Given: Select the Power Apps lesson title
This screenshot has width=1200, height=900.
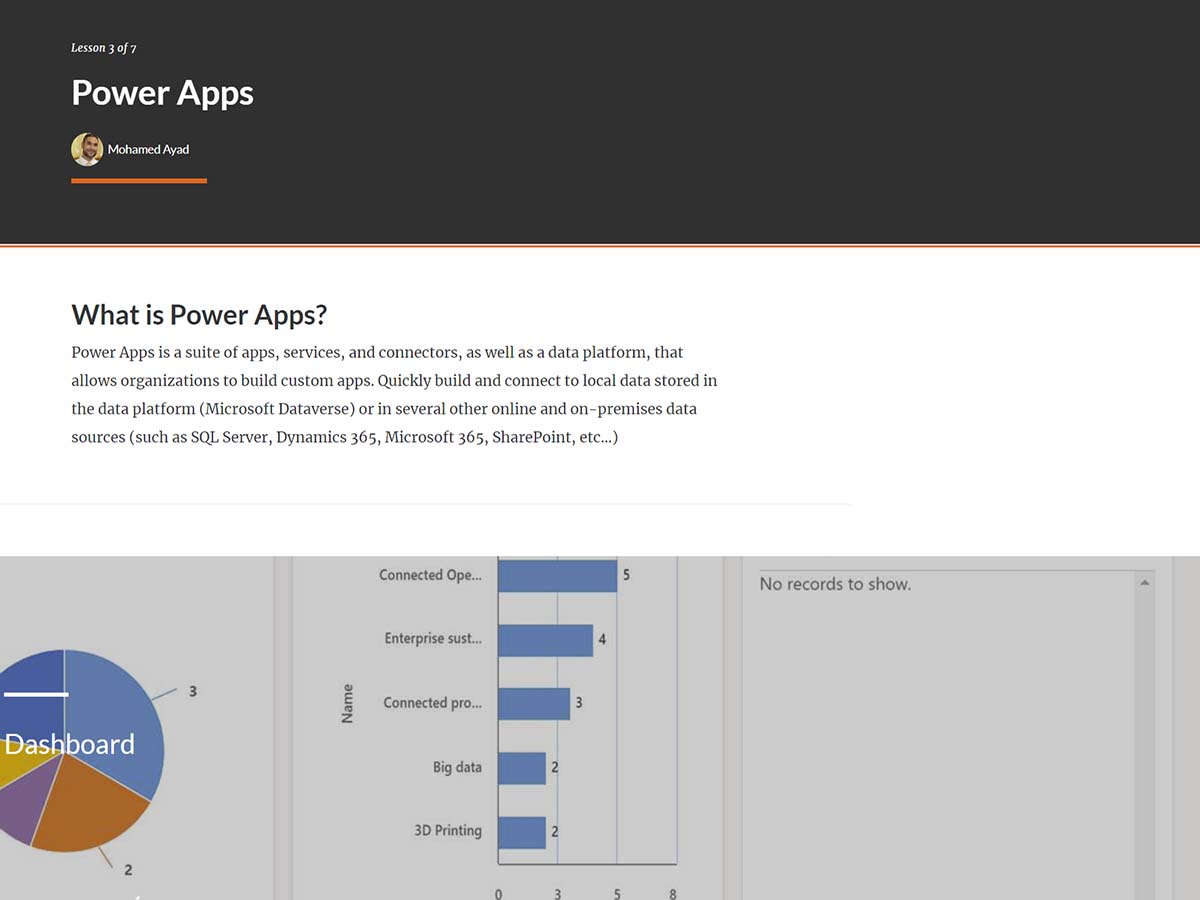Looking at the screenshot, I should (x=162, y=93).
